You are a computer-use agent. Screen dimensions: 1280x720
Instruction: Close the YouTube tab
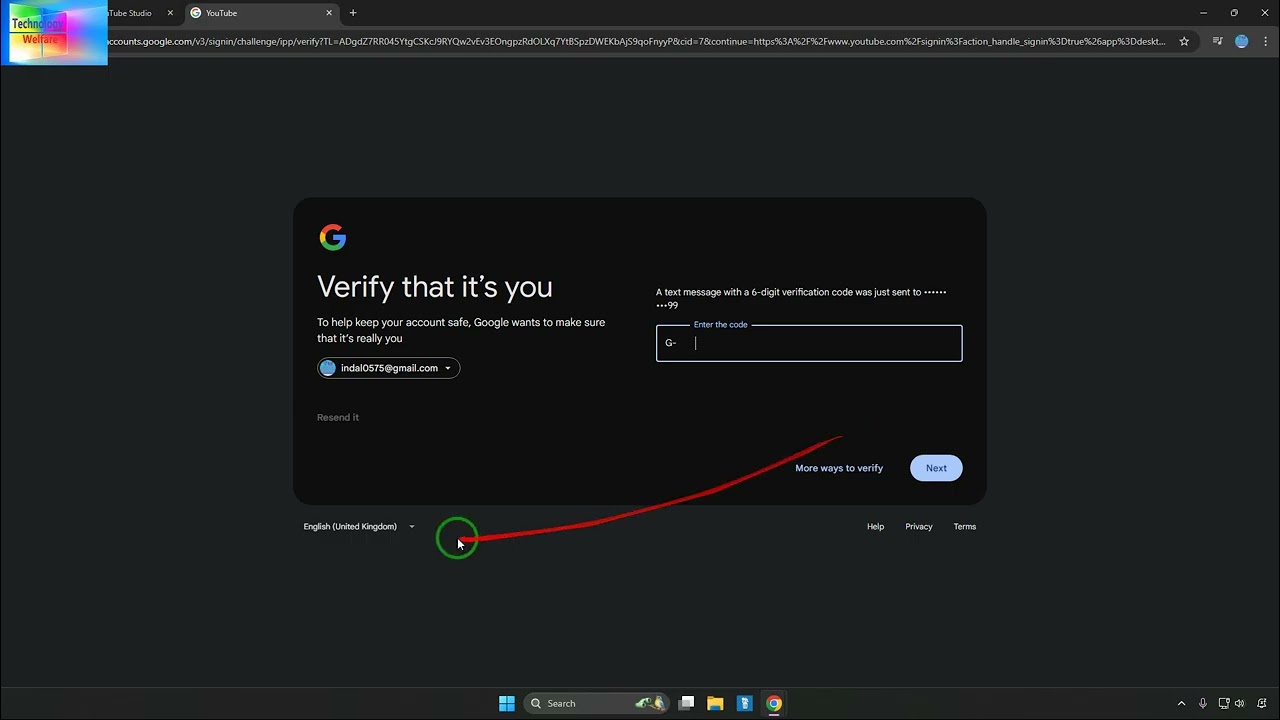point(329,13)
